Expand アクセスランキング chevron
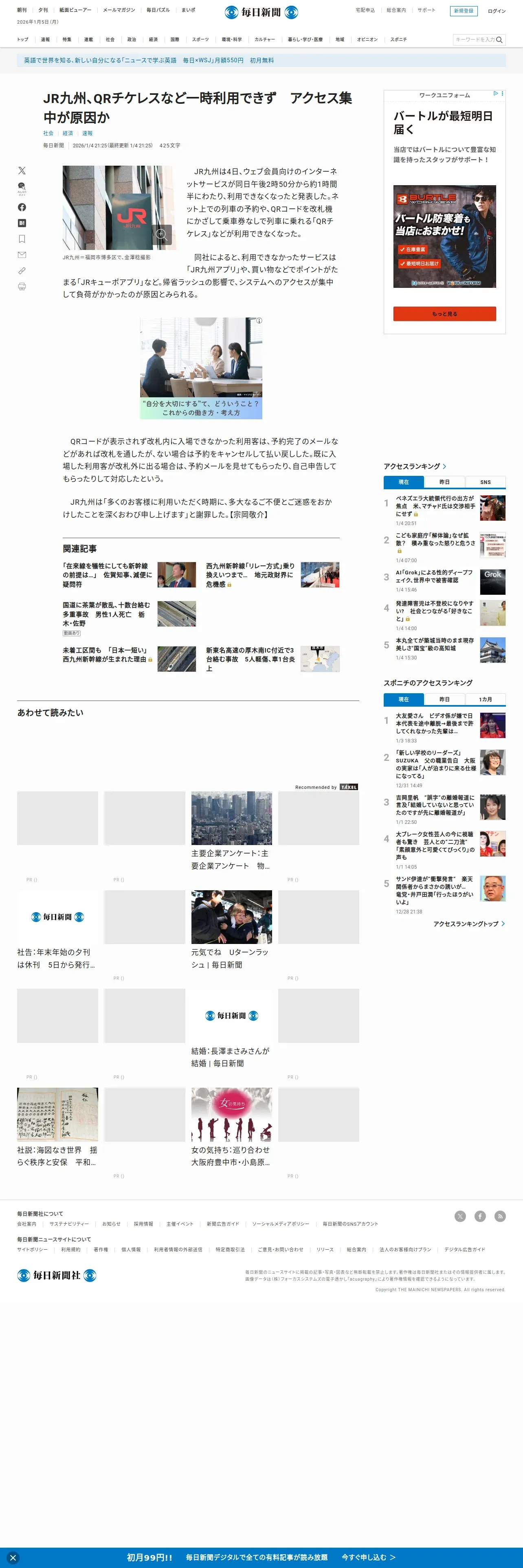The height and width of the screenshot is (1568, 523). click(444, 466)
